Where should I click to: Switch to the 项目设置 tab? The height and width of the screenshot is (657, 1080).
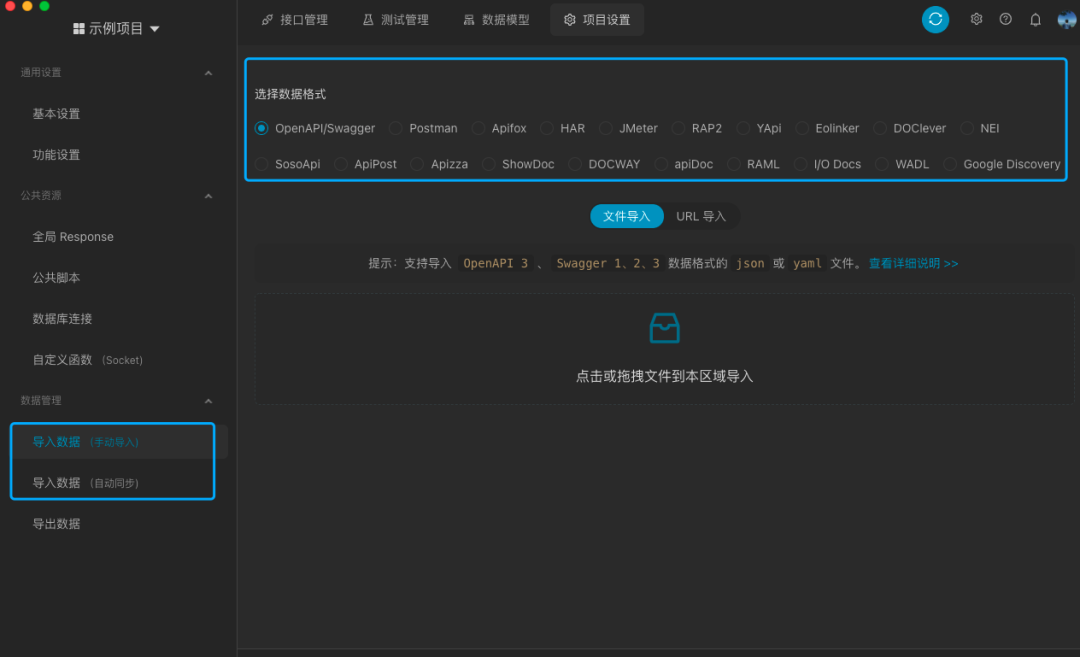pos(597,20)
